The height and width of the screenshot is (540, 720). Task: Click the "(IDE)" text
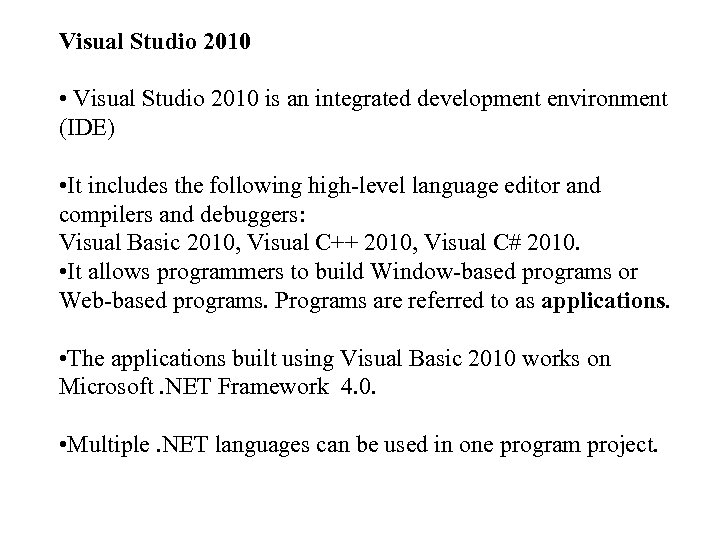point(87,128)
